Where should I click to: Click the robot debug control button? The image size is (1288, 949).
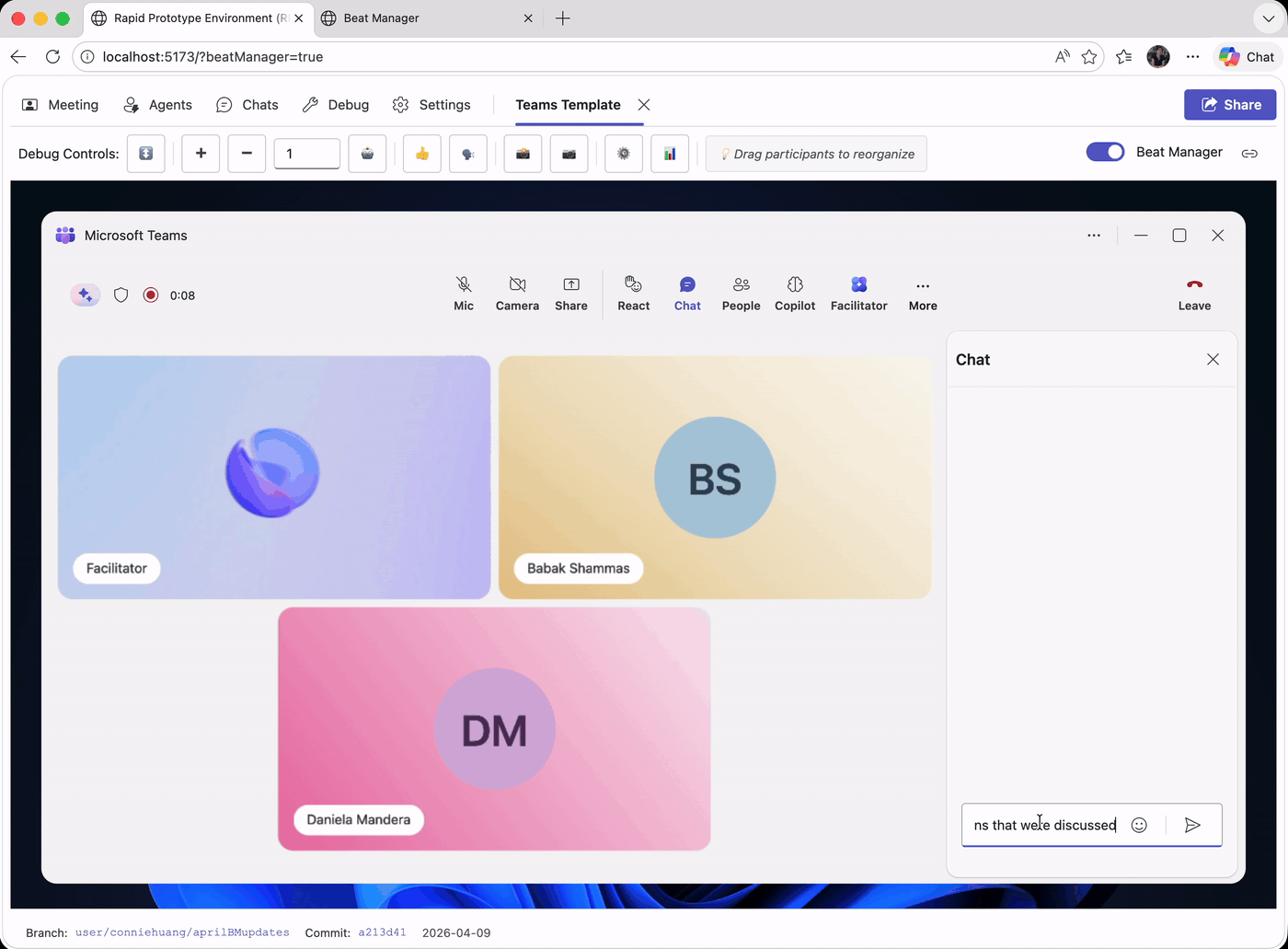(x=367, y=154)
